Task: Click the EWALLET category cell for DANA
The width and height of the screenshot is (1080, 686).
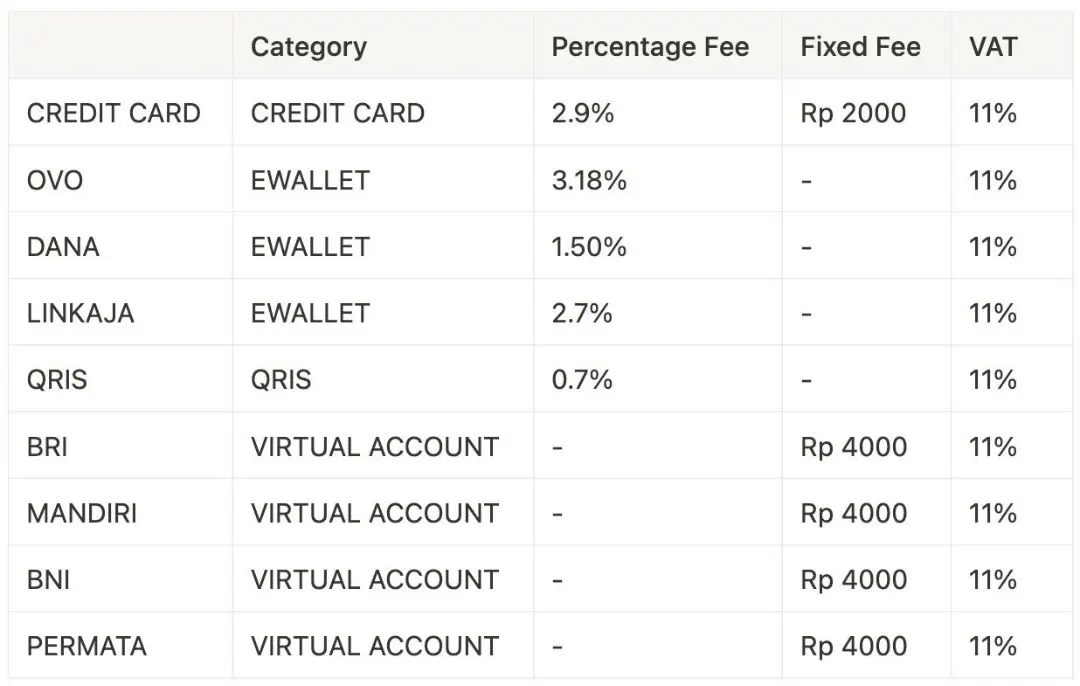Action: coord(310,247)
